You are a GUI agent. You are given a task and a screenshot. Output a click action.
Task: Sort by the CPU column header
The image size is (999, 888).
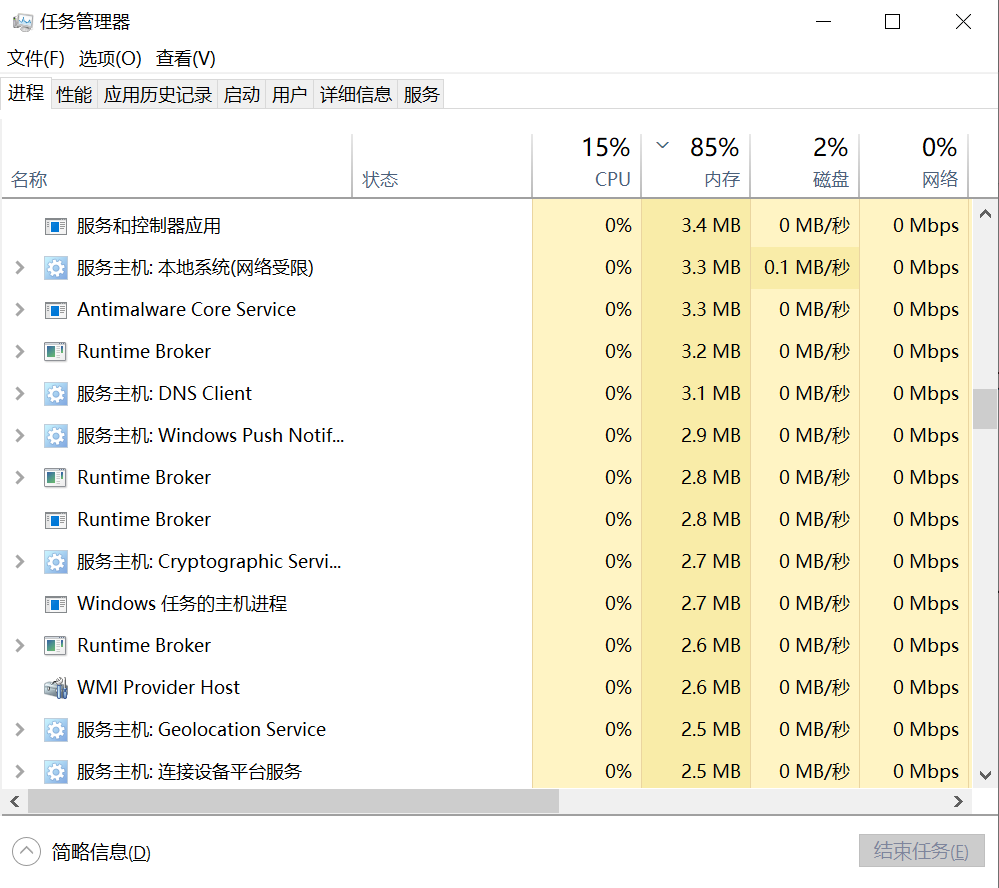(x=587, y=166)
